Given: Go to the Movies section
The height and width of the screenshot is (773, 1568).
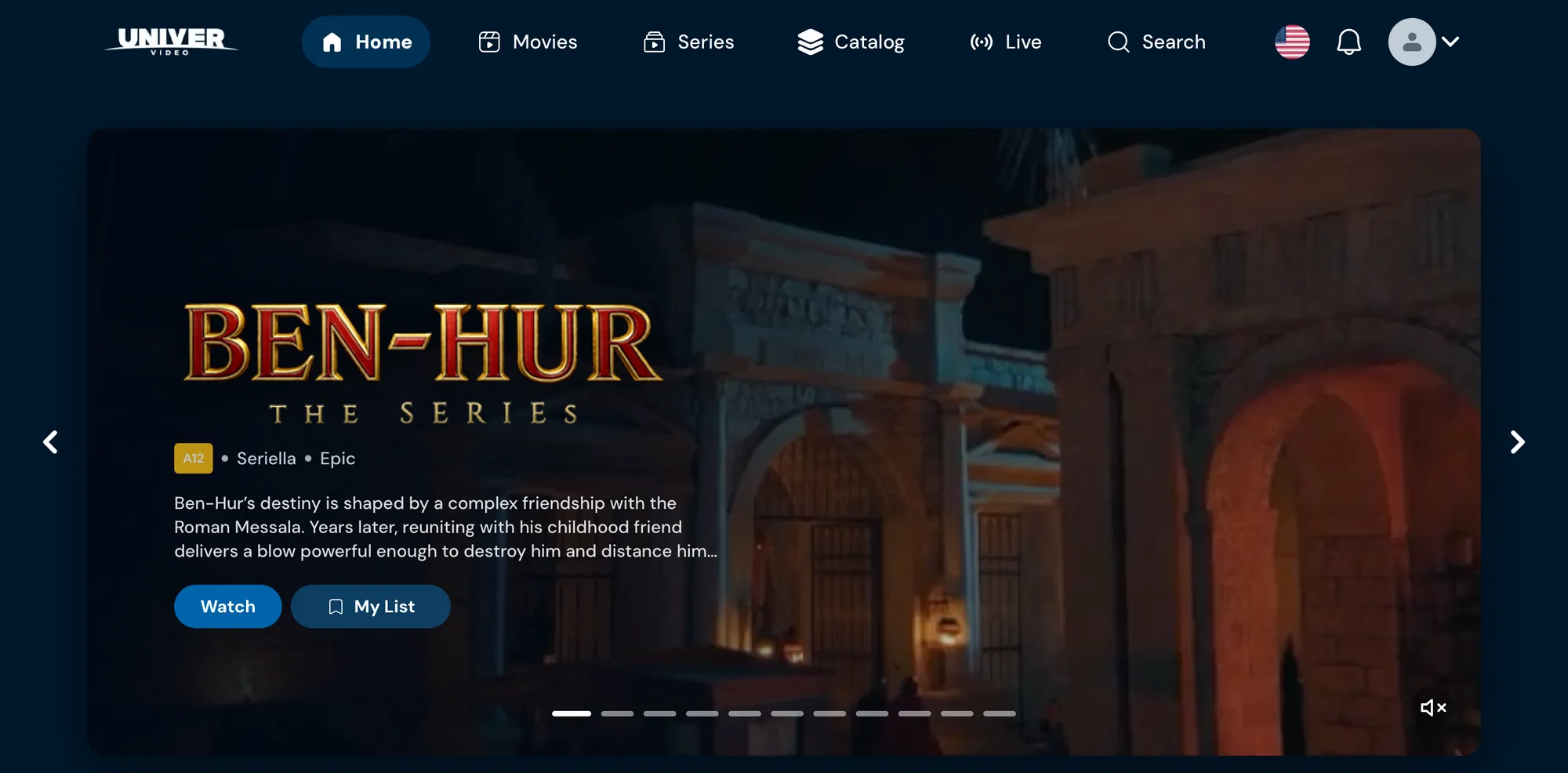Looking at the screenshot, I should tap(528, 42).
